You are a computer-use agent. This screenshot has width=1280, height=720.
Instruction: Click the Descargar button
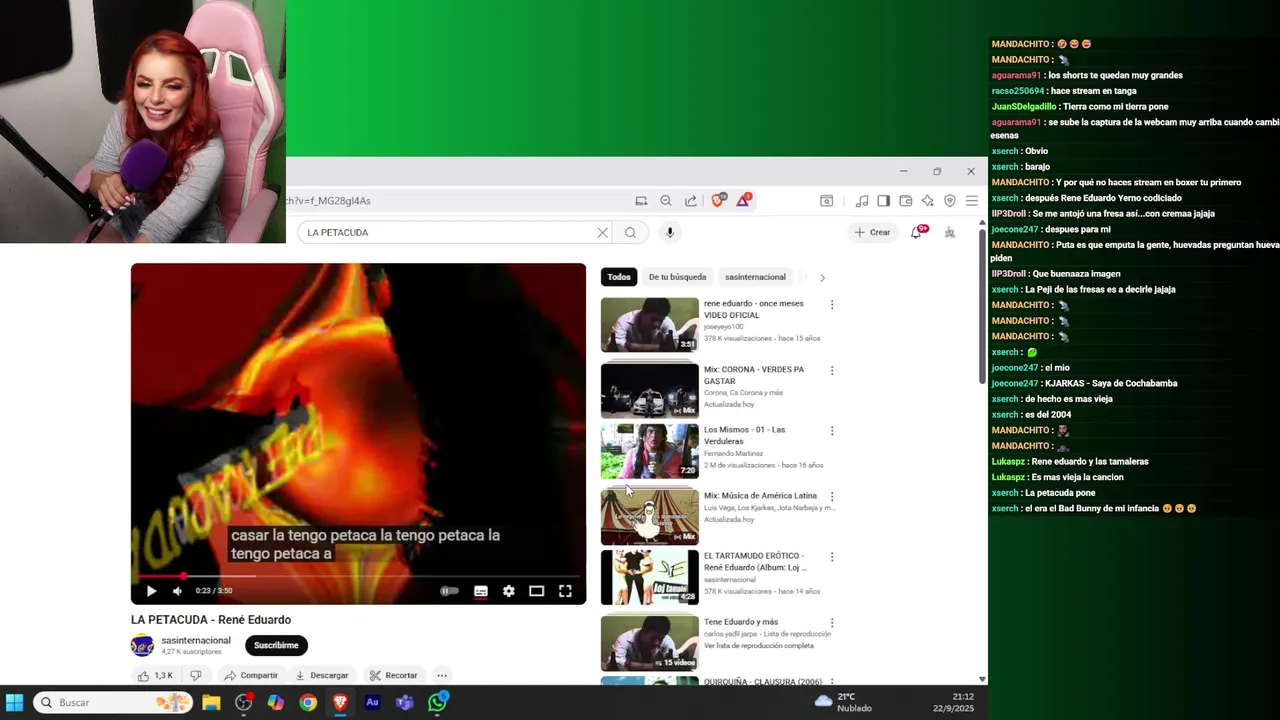322,675
